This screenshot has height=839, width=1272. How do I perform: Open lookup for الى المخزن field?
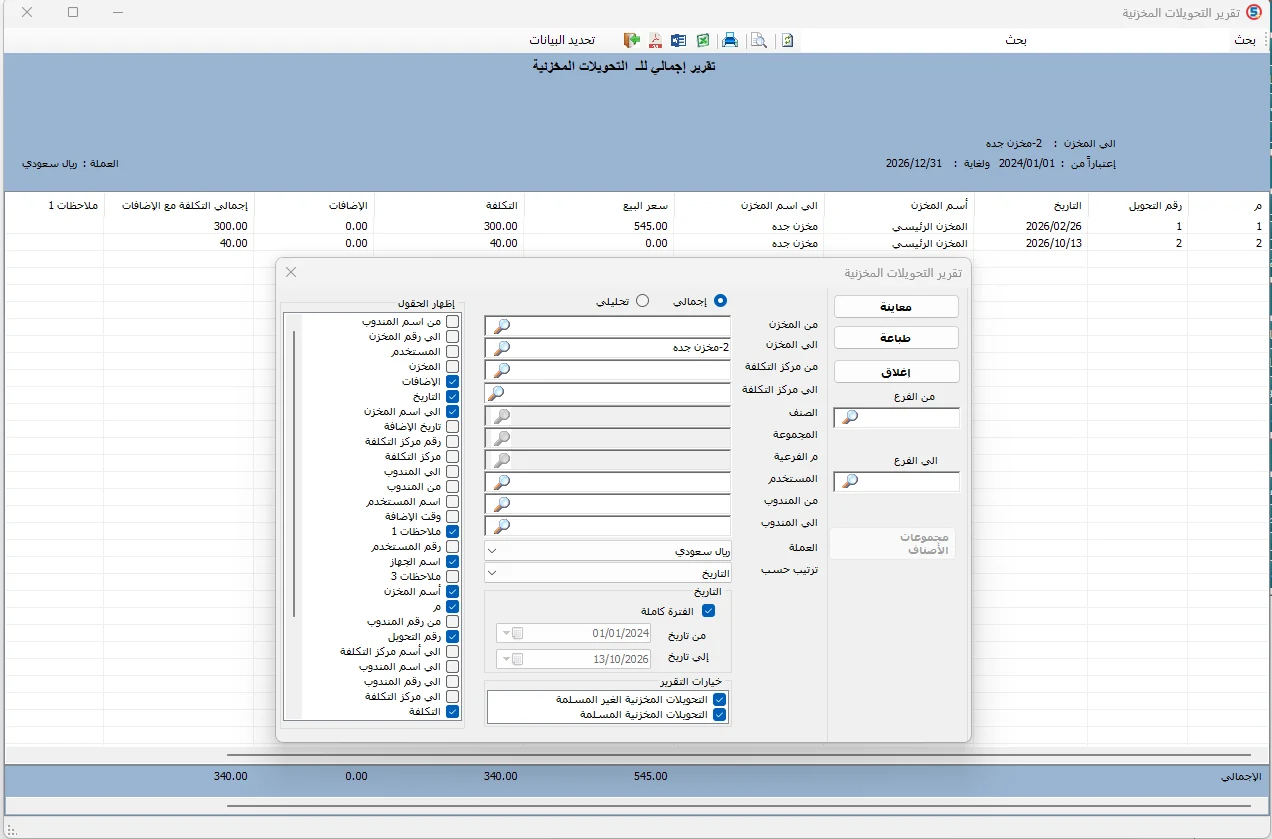[x=502, y=348]
